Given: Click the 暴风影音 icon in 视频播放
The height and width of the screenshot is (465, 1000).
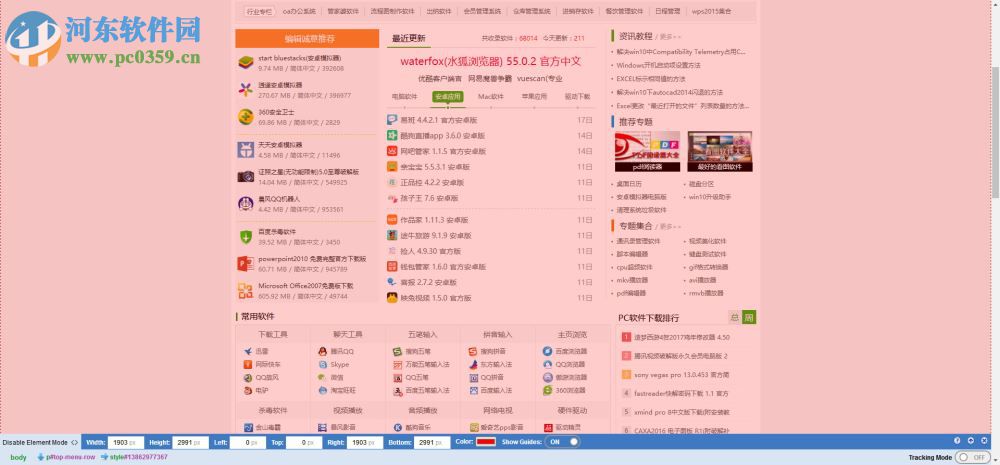Looking at the screenshot, I should tap(323, 427).
